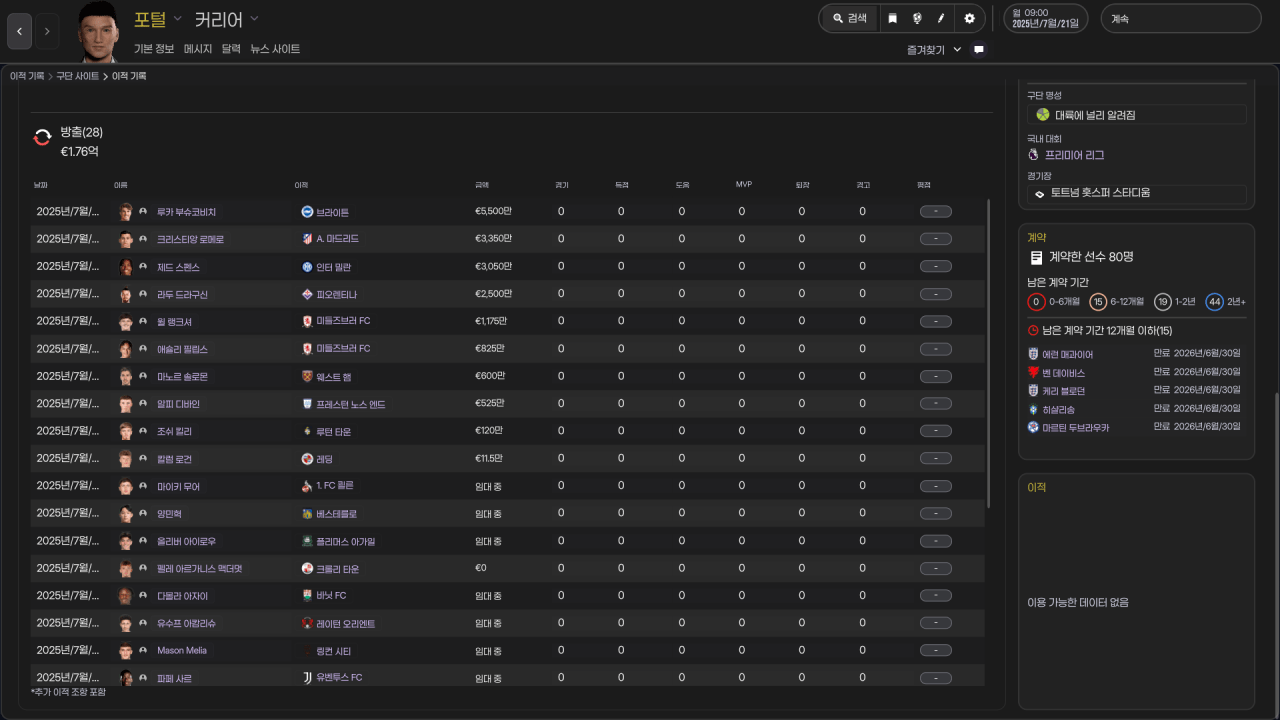Image resolution: width=1280 pixels, height=720 pixels.
Task: Open the 달력 tab
Action: point(231,49)
